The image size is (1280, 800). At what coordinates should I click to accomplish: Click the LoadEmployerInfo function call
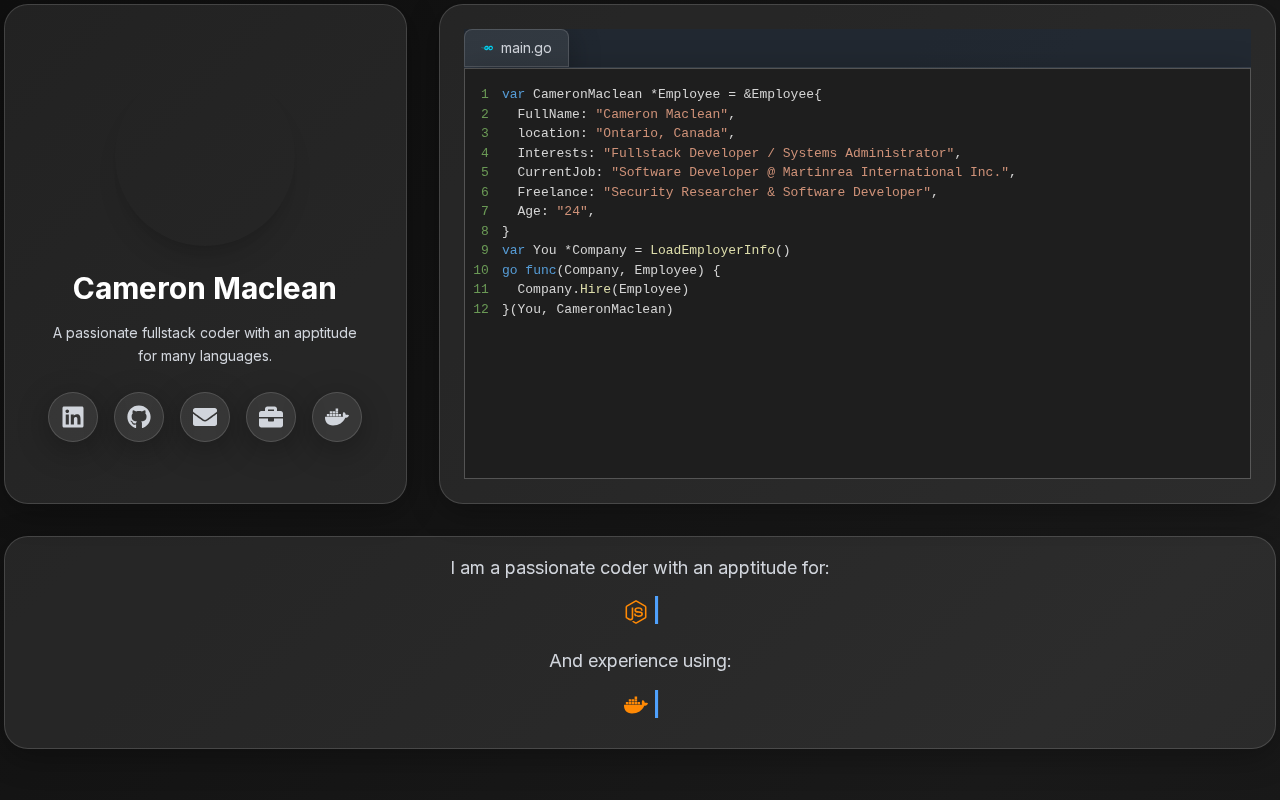pyautogui.click(x=712, y=250)
